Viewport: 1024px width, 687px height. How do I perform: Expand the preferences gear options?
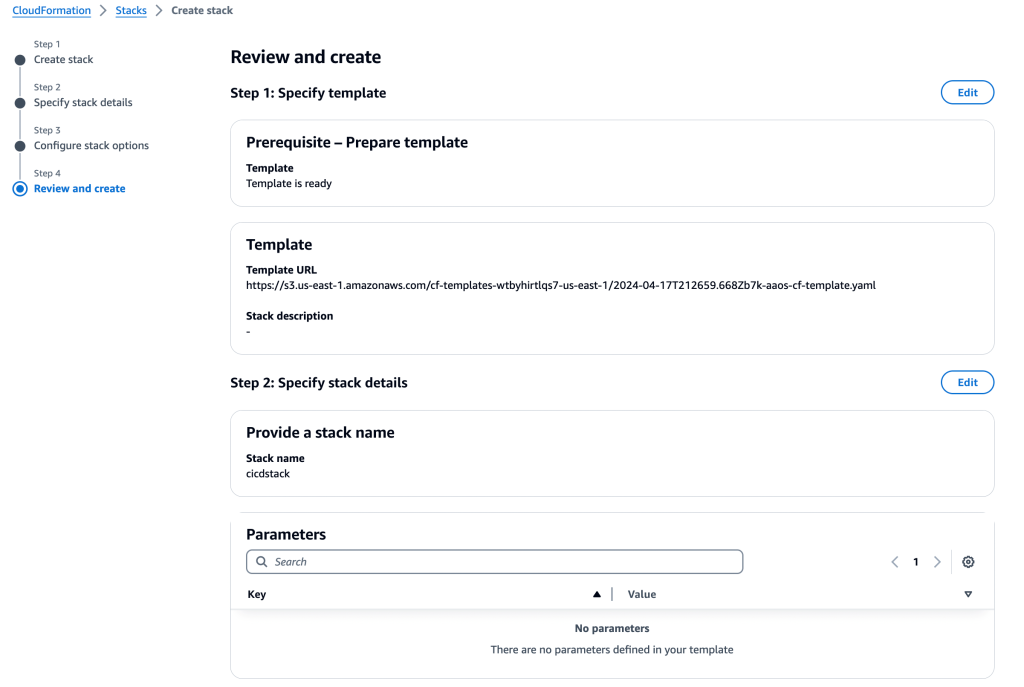pyautogui.click(x=968, y=561)
